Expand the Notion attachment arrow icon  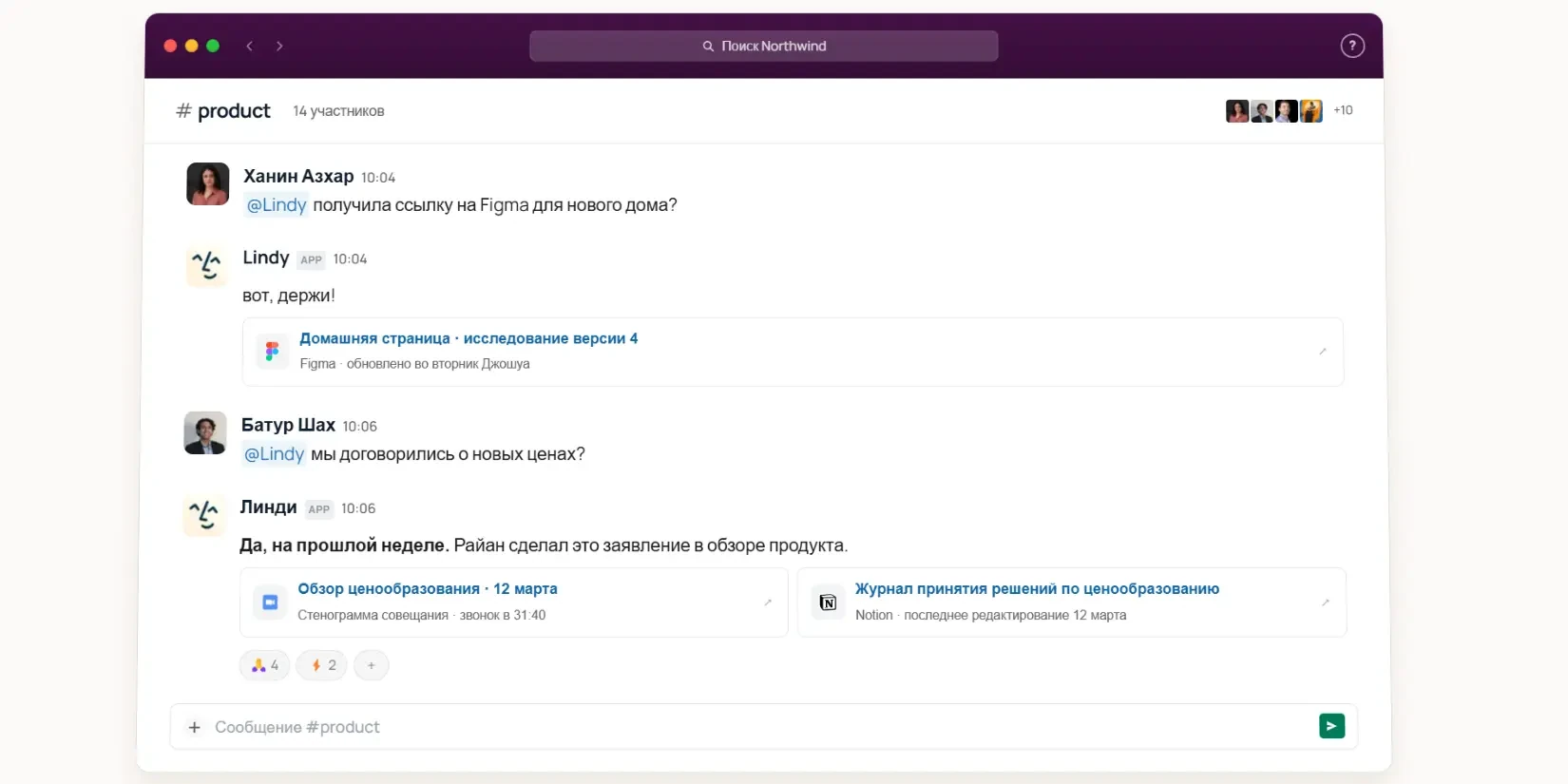[1326, 602]
